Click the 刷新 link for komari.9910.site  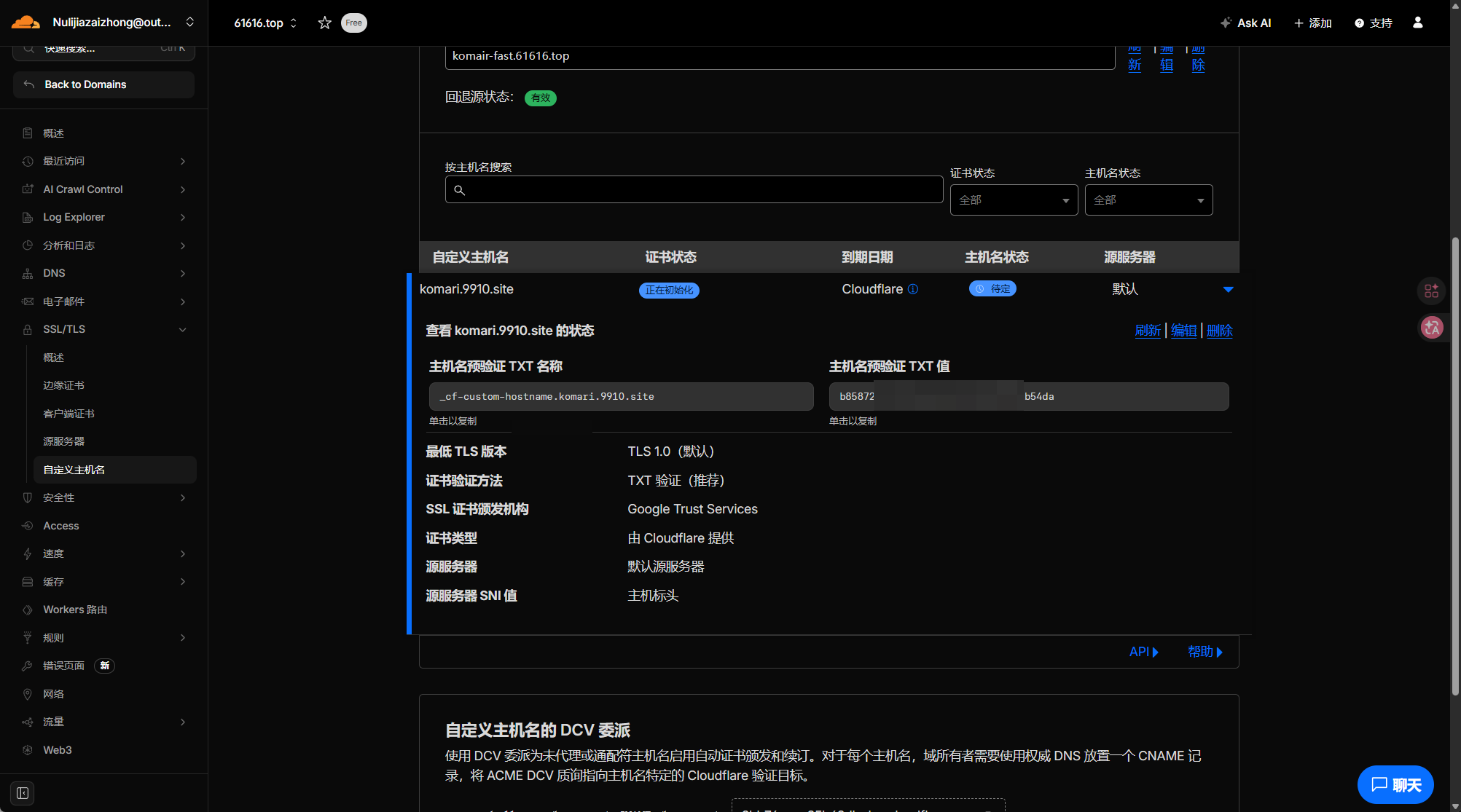click(x=1148, y=331)
